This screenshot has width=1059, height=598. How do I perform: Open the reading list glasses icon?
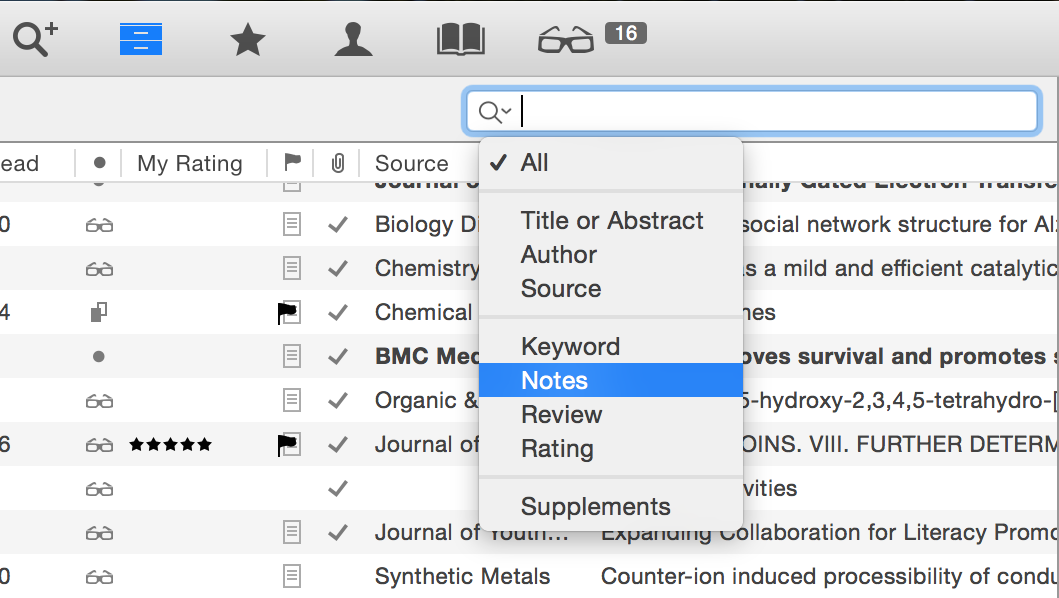click(x=565, y=40)
